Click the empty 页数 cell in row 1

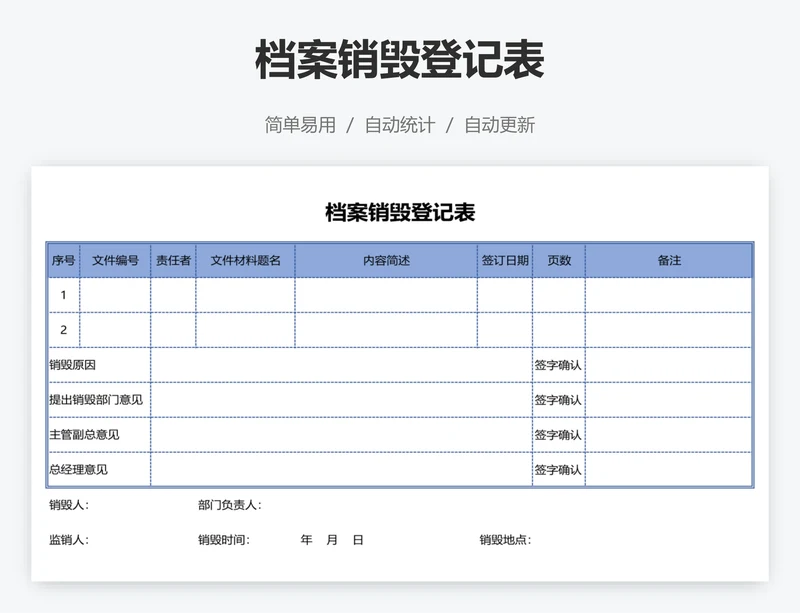[559, 295]
